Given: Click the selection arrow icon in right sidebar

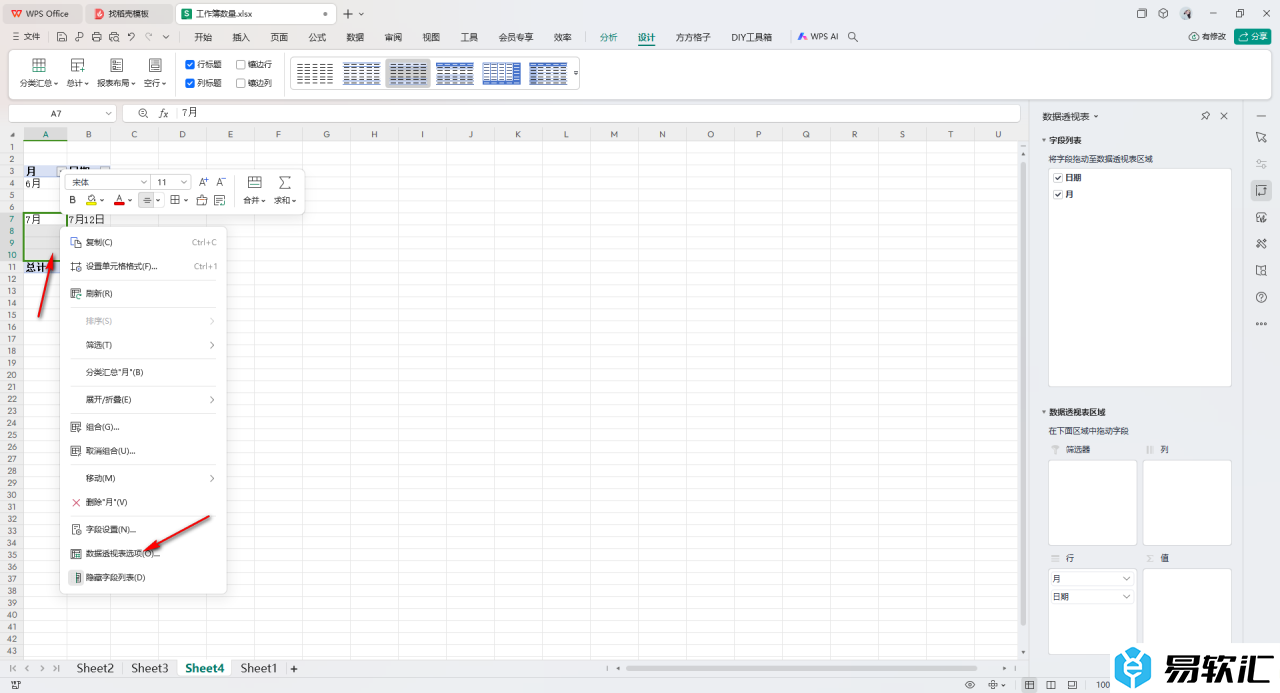Looking at the screenshot, I should tap(1261, 137).
